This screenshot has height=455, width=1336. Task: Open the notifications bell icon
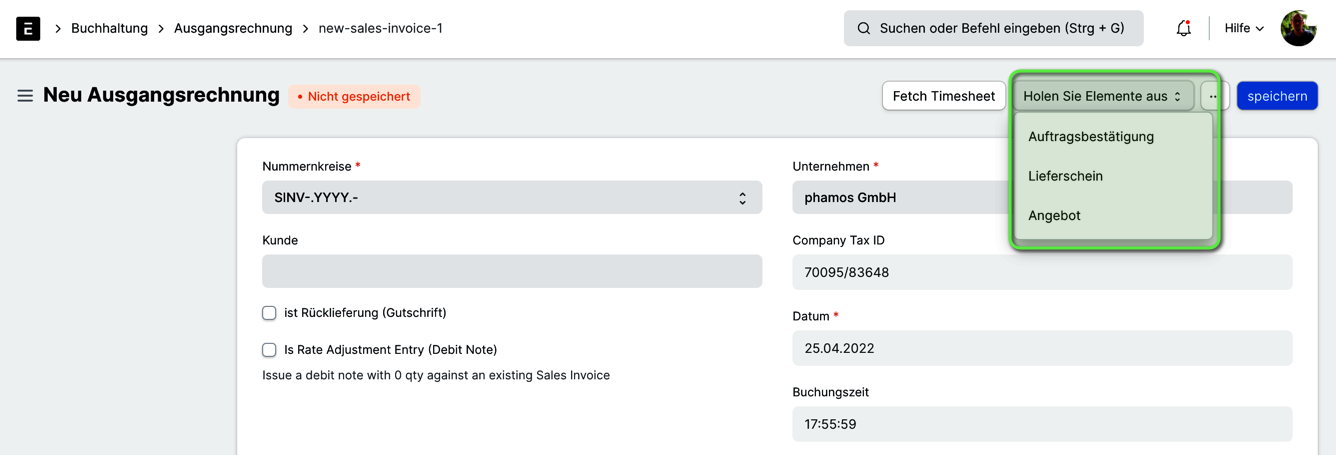1183,28
